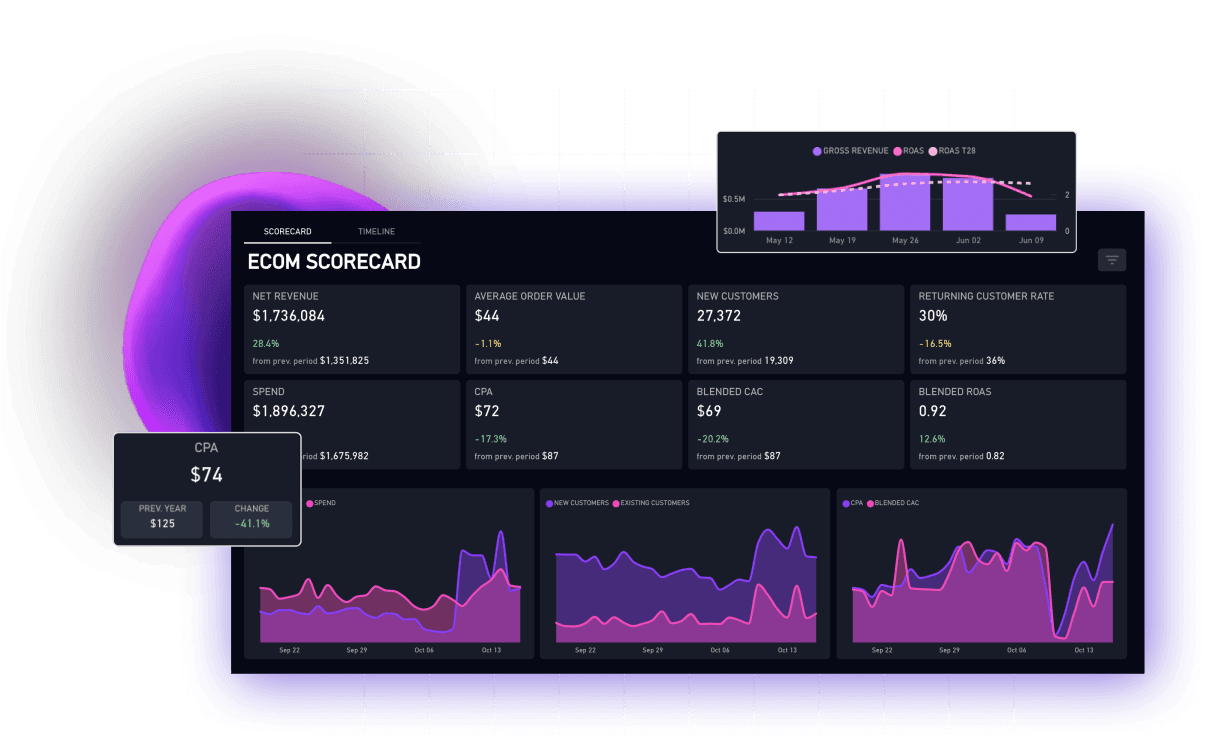Click the CHANGE -41.1% box in CPA tooltip
This screenshot has width=1211, height=743.
coord(251,519)
